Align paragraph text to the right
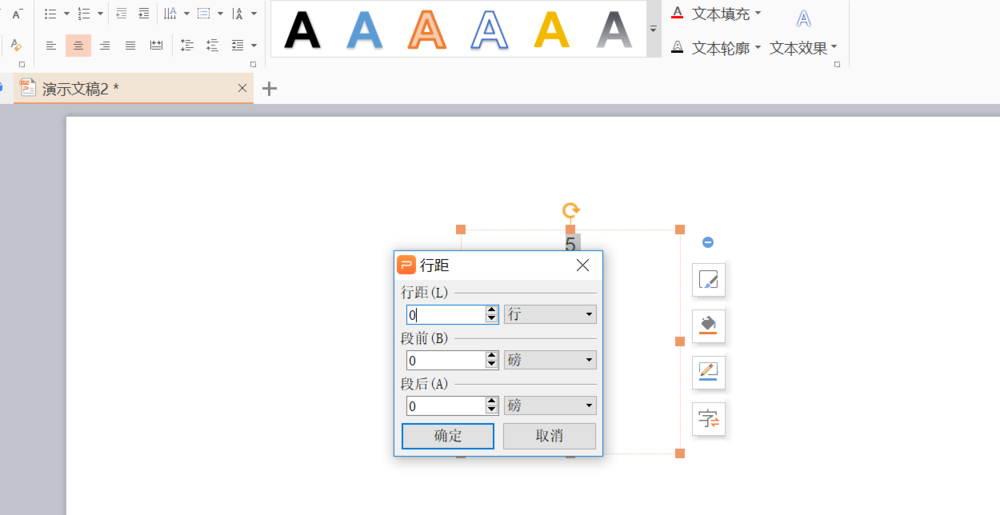This screenshot has height=515, width=1000. [x=105, y=45]
